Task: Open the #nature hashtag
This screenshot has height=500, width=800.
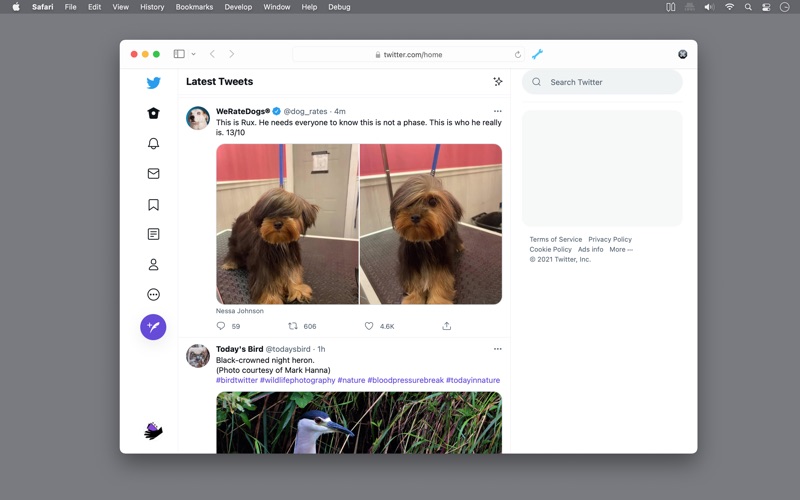Action: (x=352, y=380)
